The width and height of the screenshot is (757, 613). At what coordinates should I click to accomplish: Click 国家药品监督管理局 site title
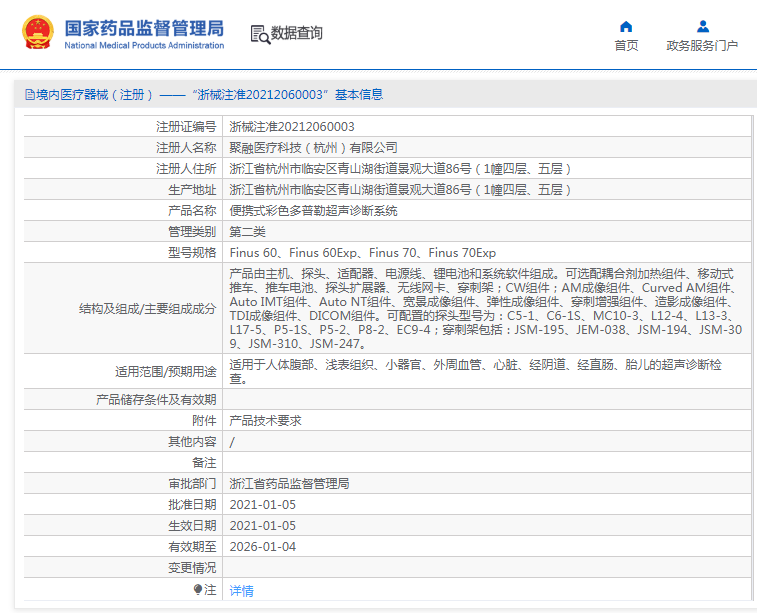click(x=144, y=28)
